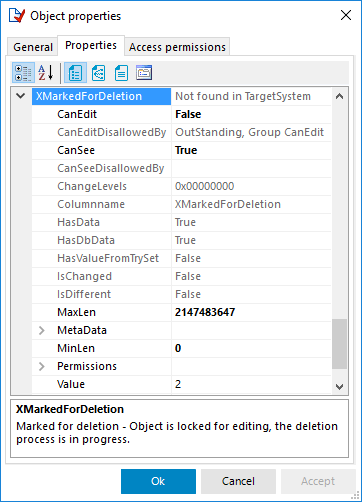Open the General tab
Viewport: 362px width, 502px height.
33,47
